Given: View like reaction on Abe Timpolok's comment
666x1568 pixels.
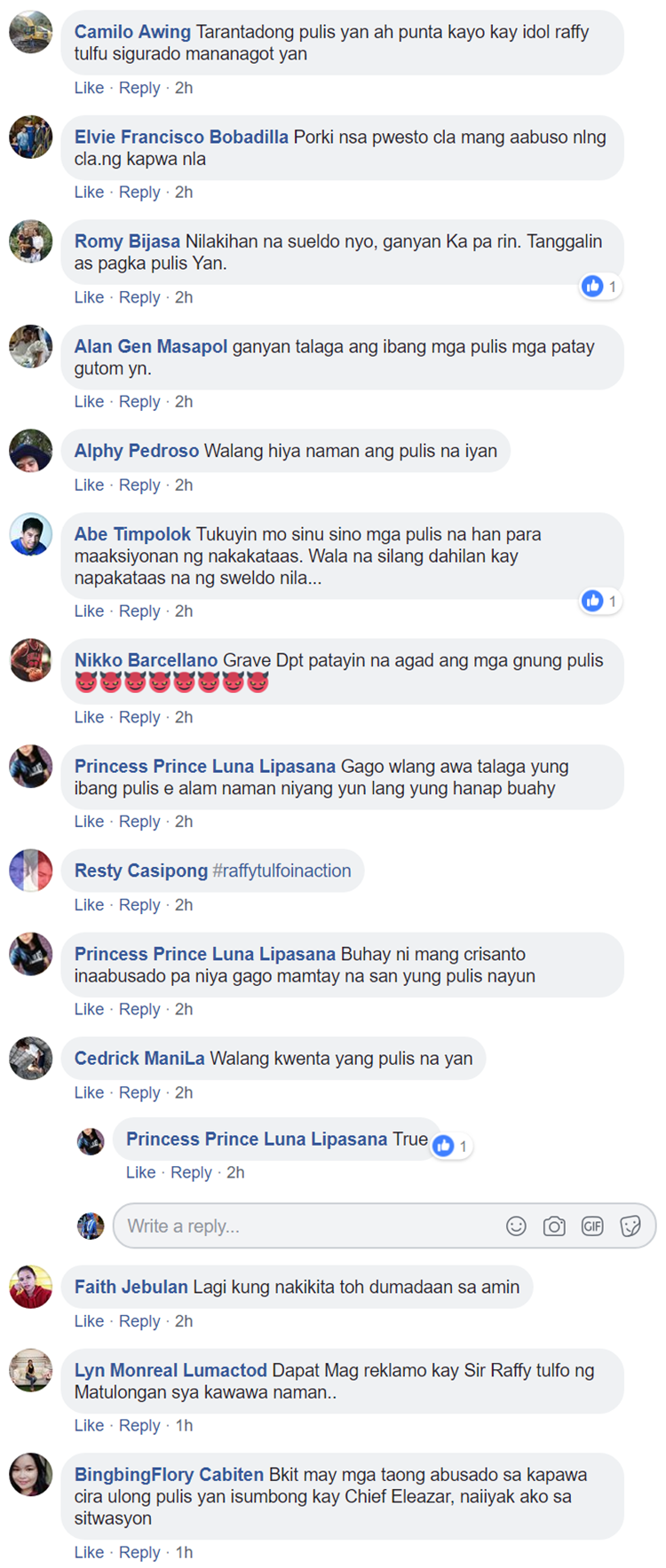Looking at the screenshot, I should (600, 601).
